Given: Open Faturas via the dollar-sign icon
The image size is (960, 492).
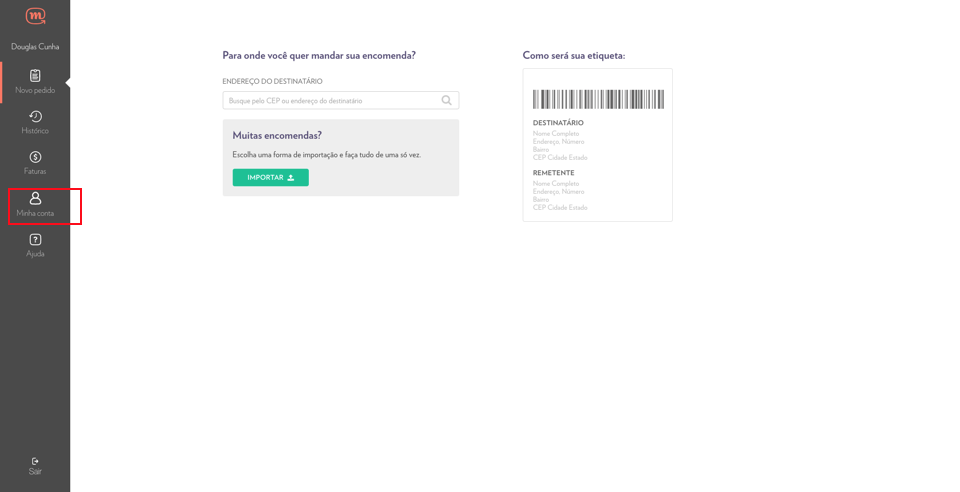Looking at the screenshot, I should pyautogui.click(x=35, y=157).
